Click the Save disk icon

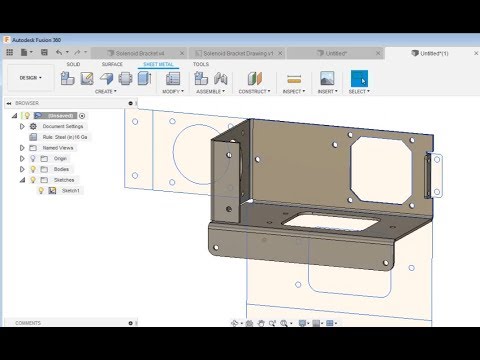pyautogui.click(x=44, y=52)
